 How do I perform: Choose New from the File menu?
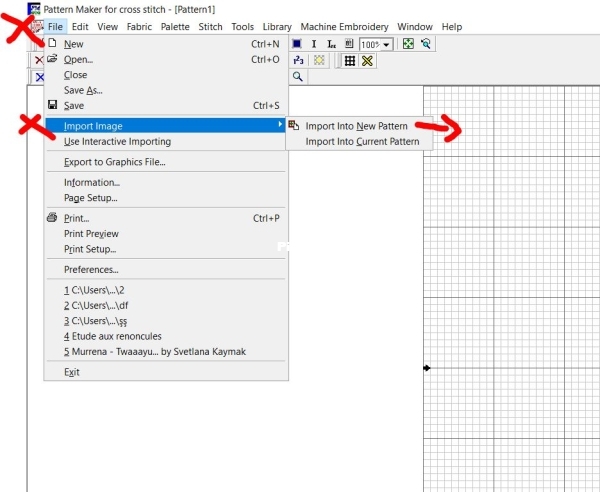(x=166, y=44)
